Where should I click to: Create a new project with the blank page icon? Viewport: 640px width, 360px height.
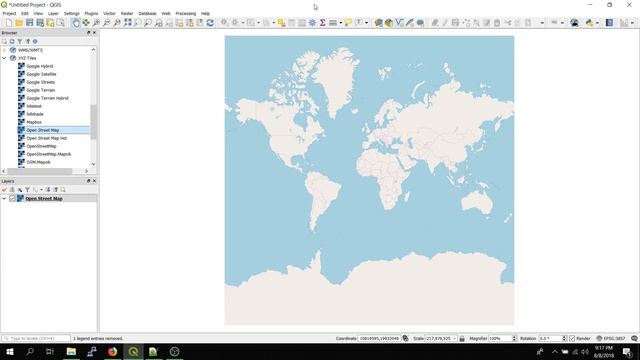(x=9, y=23)
